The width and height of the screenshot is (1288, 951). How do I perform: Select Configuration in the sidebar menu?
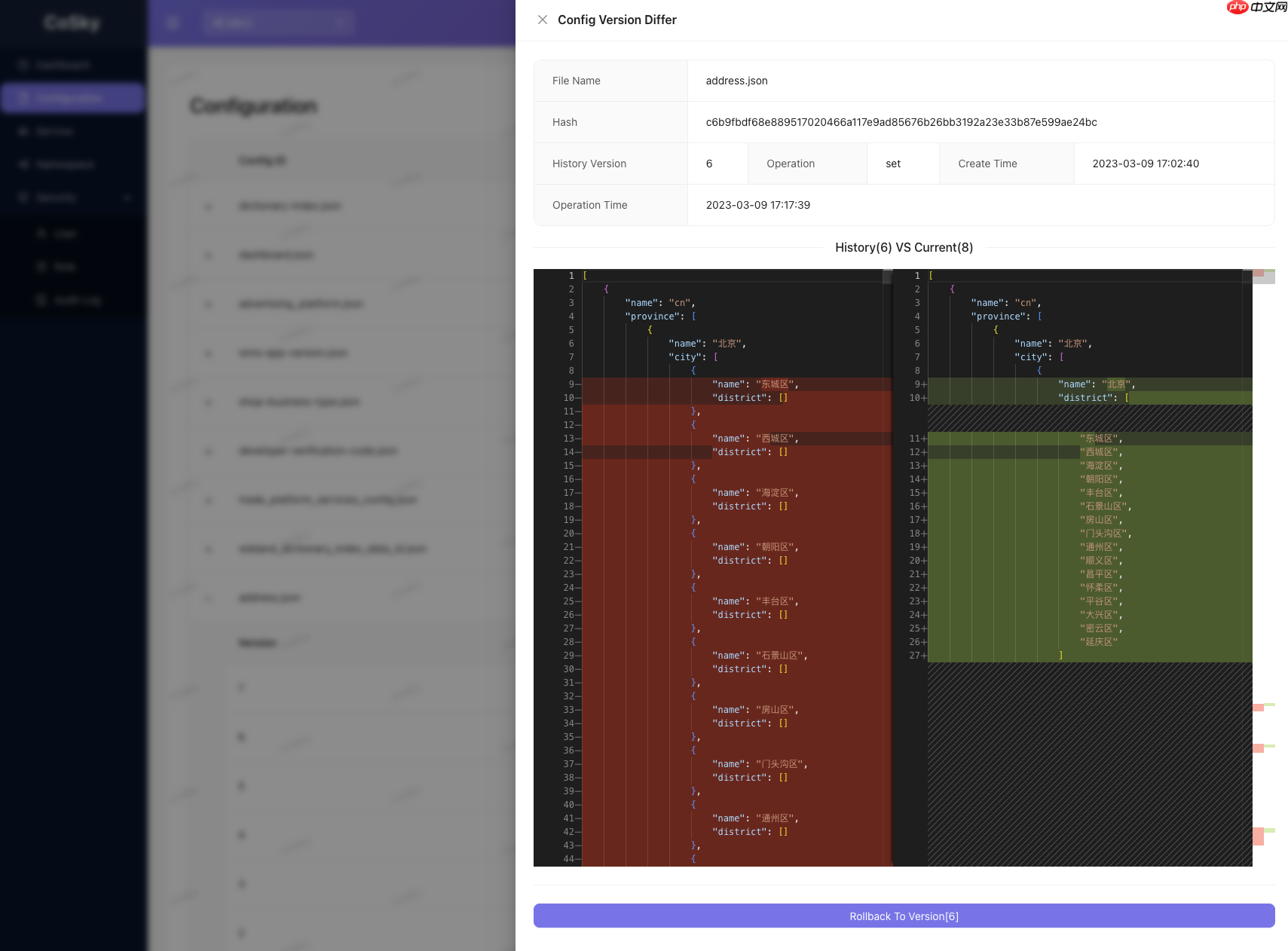[72, 98]
